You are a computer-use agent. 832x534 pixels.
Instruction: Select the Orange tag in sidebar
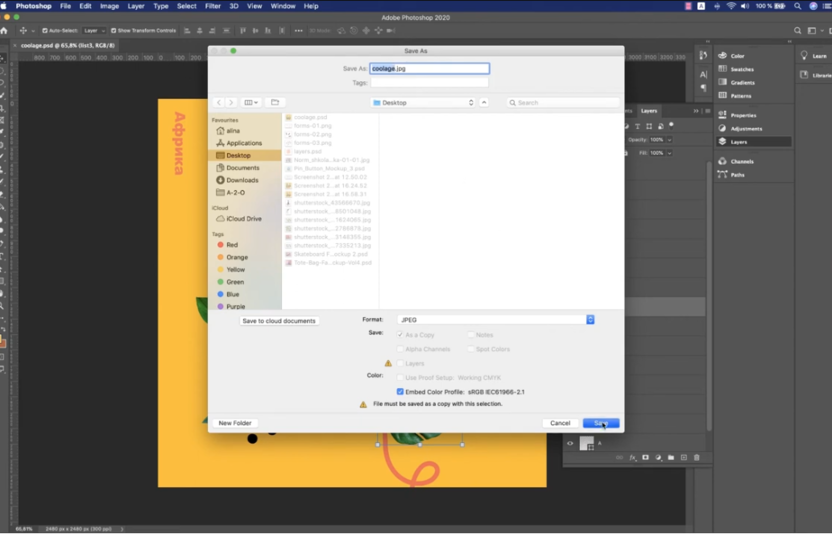tap(236, 257)
